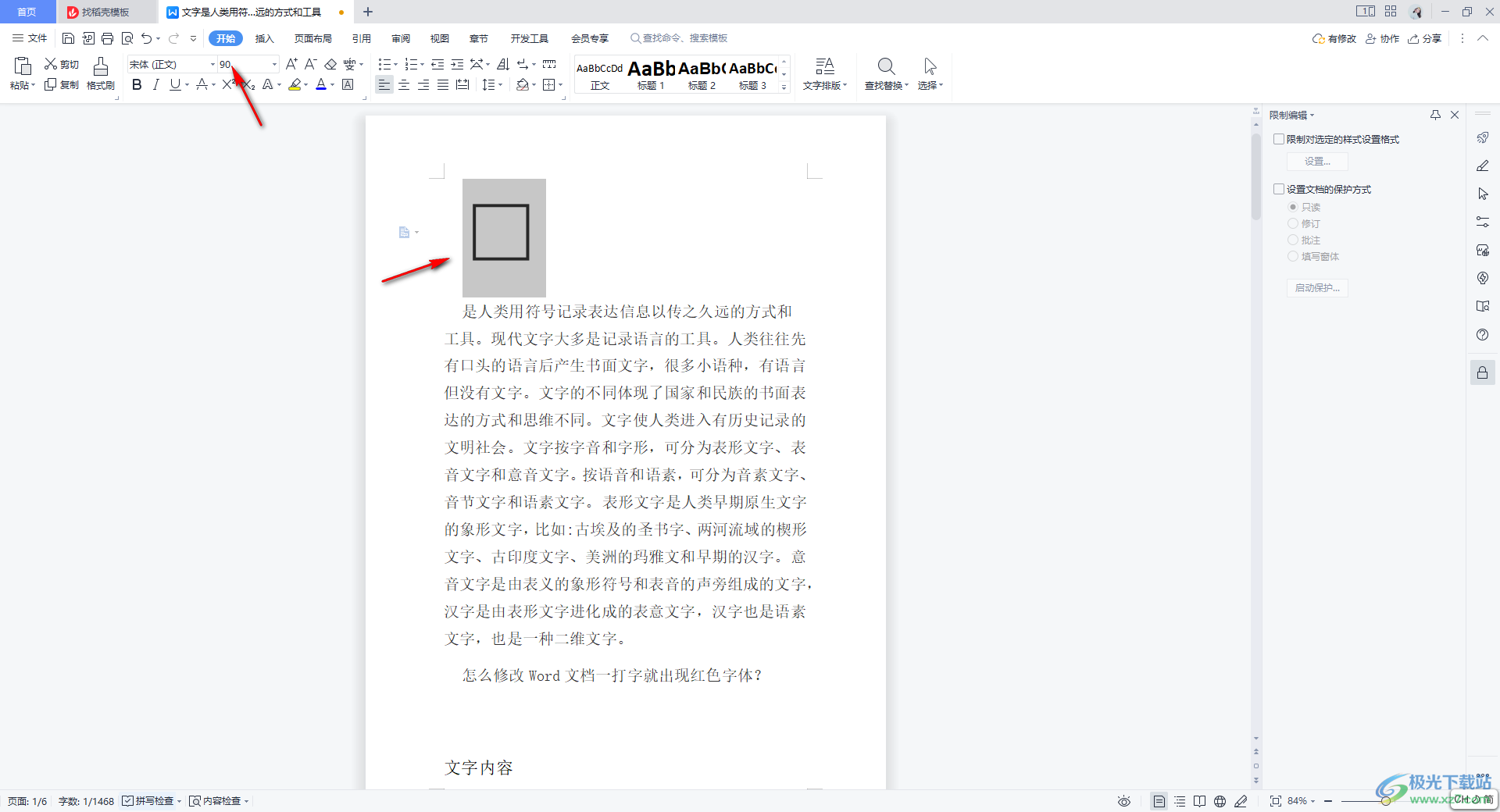The height and width of the screenshot is (812, 1500).
Task: Switch to the Insert (插入) tab
Action: click(x=264, y=38)
